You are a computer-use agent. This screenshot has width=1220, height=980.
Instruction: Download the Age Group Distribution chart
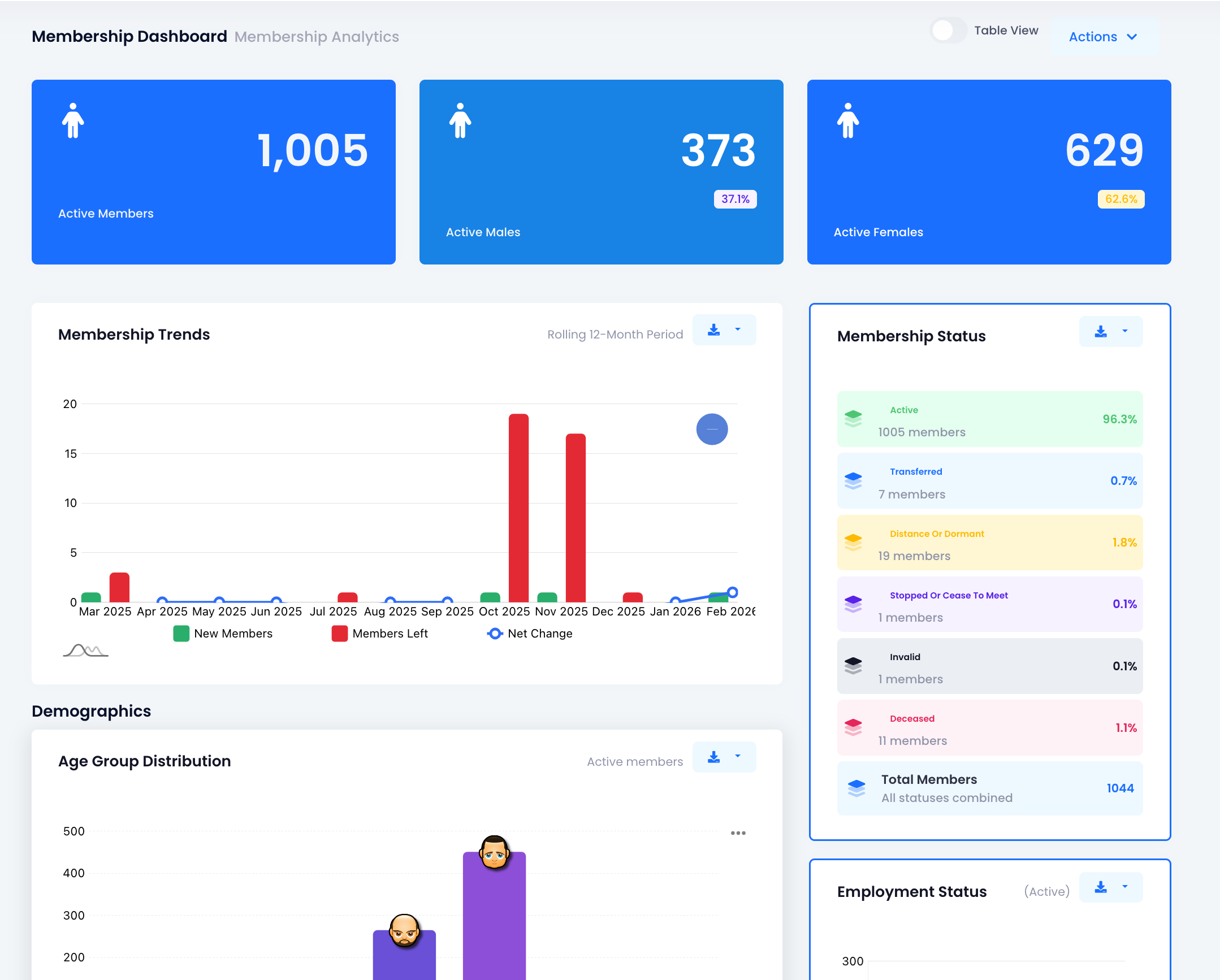[x=713, y=757]
